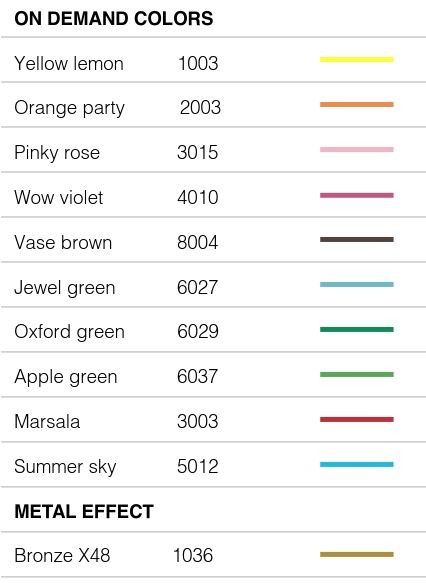The height and width of the screenshot is (583, 426).
Task: Click the METAL EFFECT heading
Action: tap(84, 511)
